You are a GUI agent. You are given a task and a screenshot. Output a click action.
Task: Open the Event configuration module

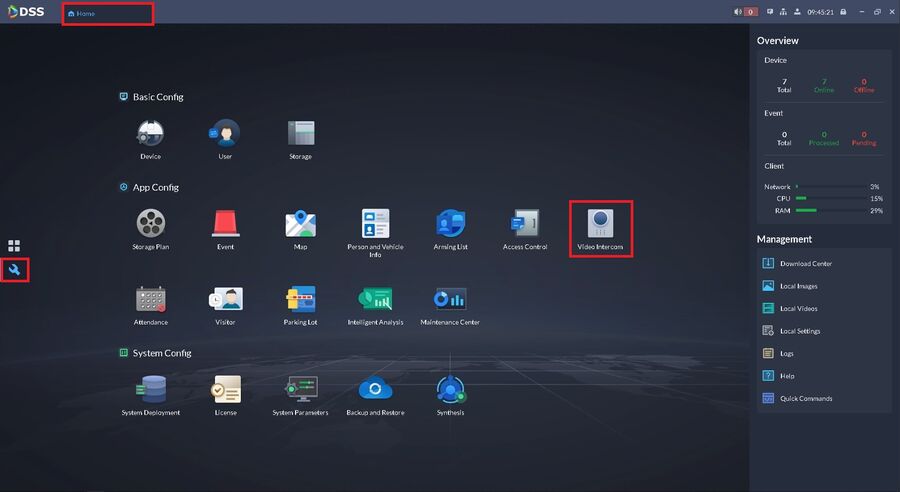(226, 229)
